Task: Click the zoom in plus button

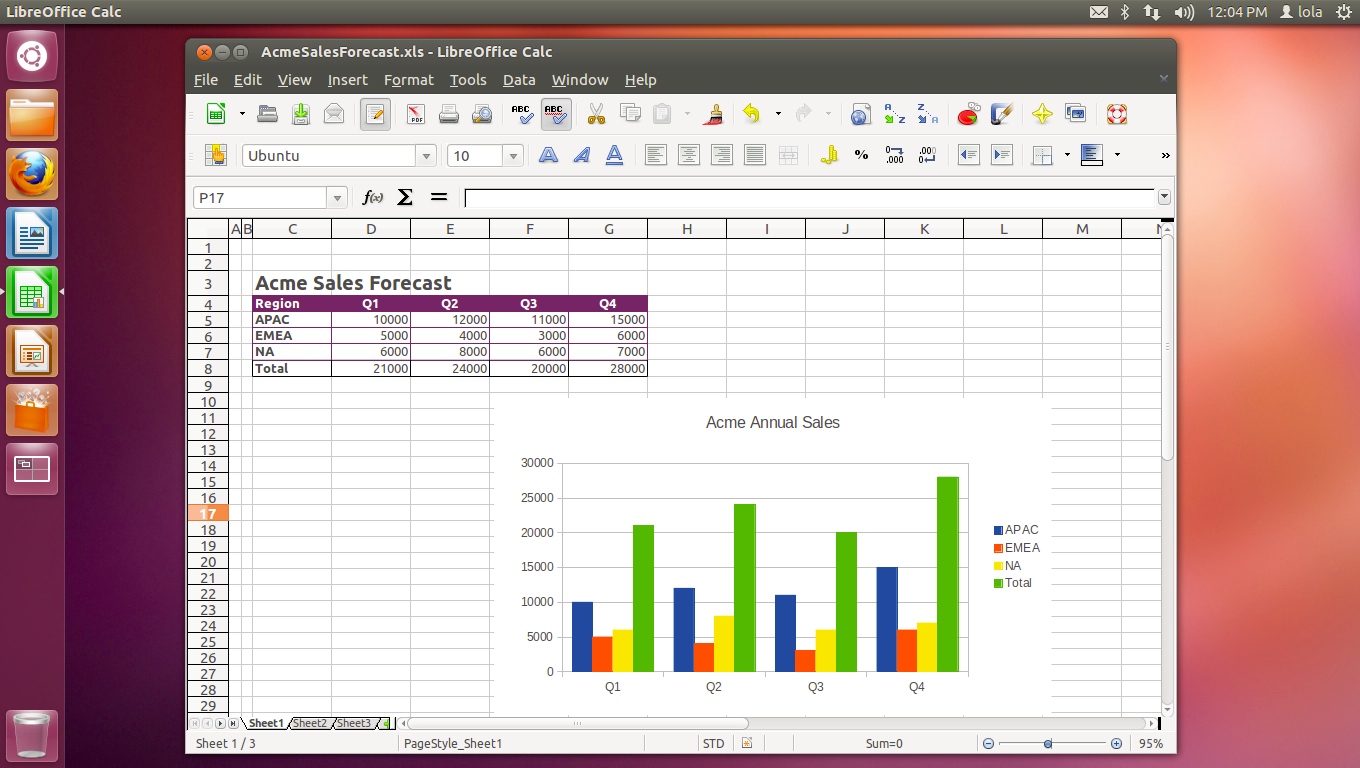Action: (1116, 743)
